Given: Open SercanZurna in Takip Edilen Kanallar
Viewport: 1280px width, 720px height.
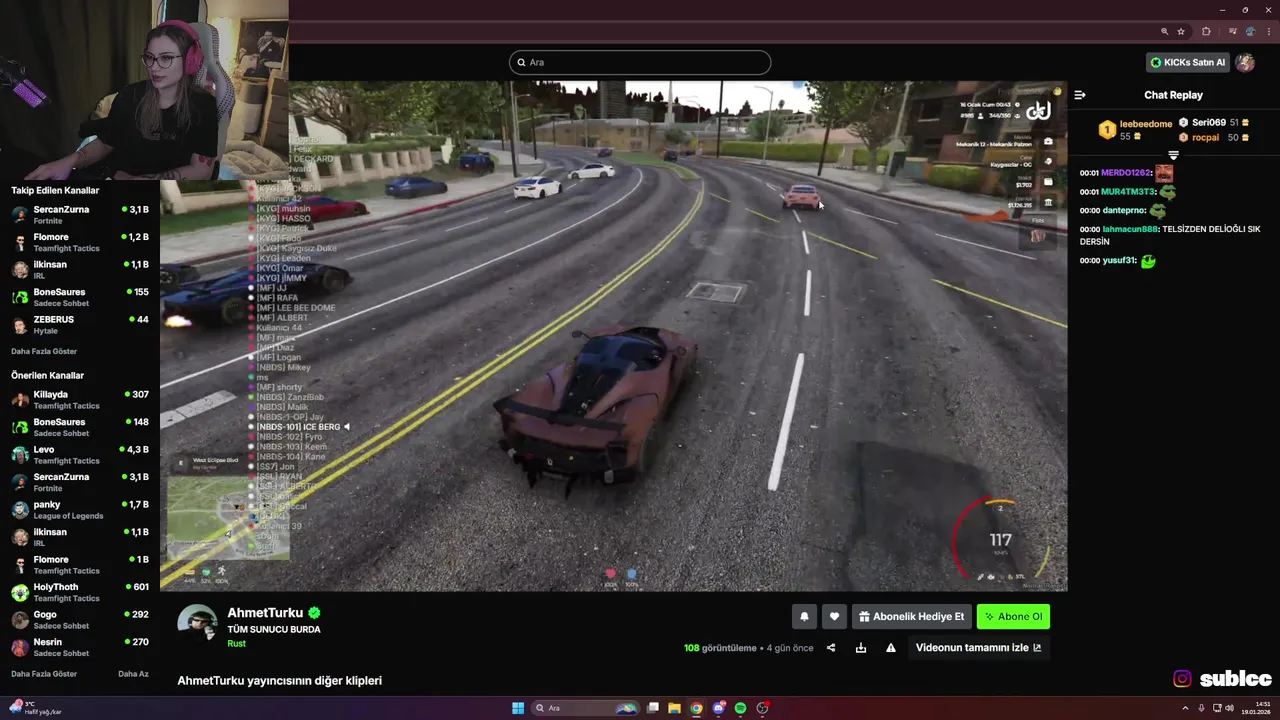Looking at the screenshot, I should [x=80, y=215].
